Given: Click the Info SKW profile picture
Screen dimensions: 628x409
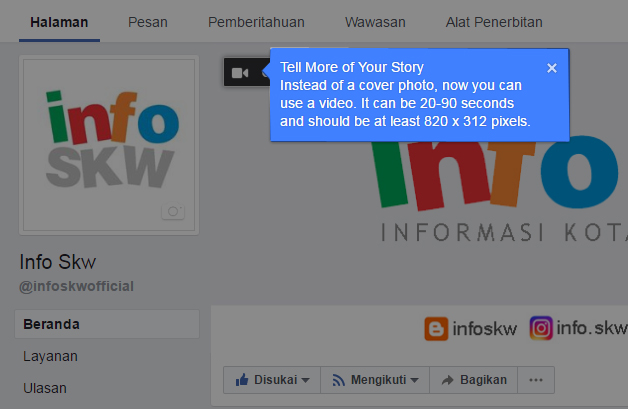Looking at the screenshot, I should point(109,145).
